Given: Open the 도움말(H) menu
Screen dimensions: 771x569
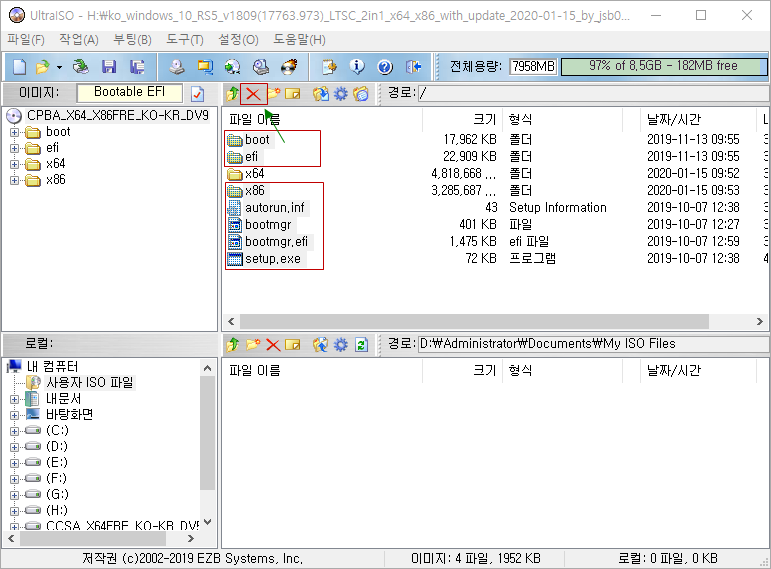Looking at the screenshot, I should pos(299,40).
